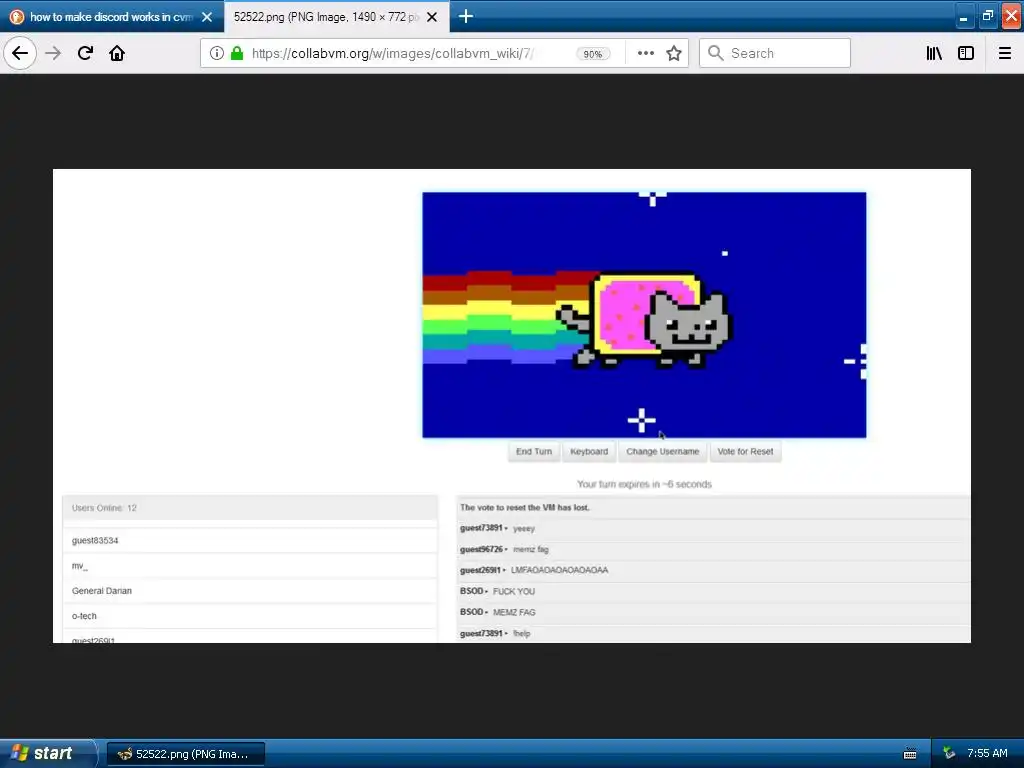Go back to the previous page
This screenshot has width=1024, height=768.
coord(20,53)
